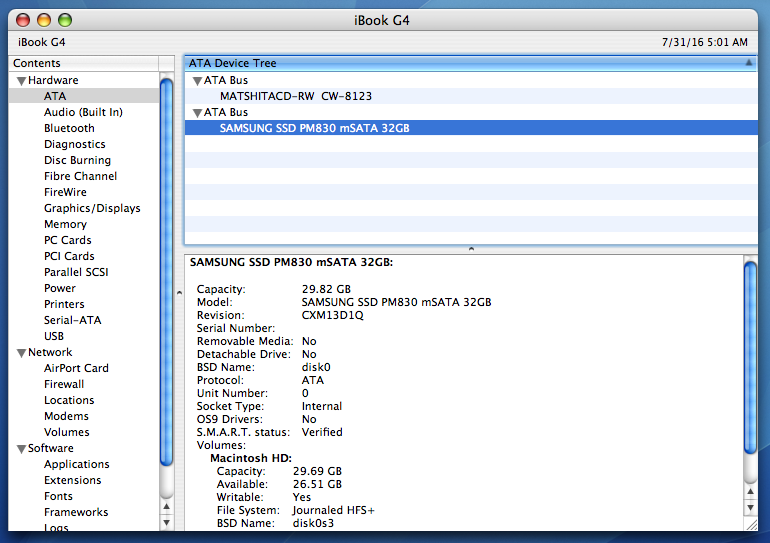Image resolution: width=770 pixels, height=543 pixels.
Task: Select Frameworks under Software
Action: click(76, 512)
